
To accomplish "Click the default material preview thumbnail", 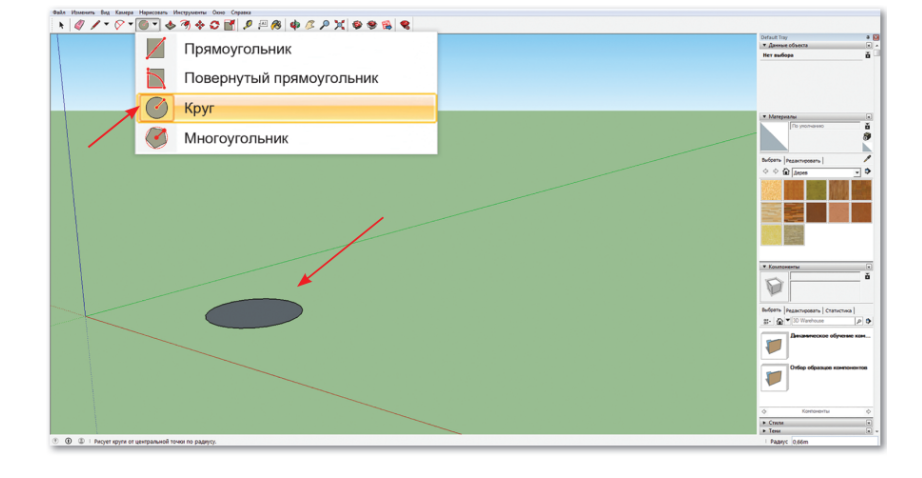I will coord(774,136).
